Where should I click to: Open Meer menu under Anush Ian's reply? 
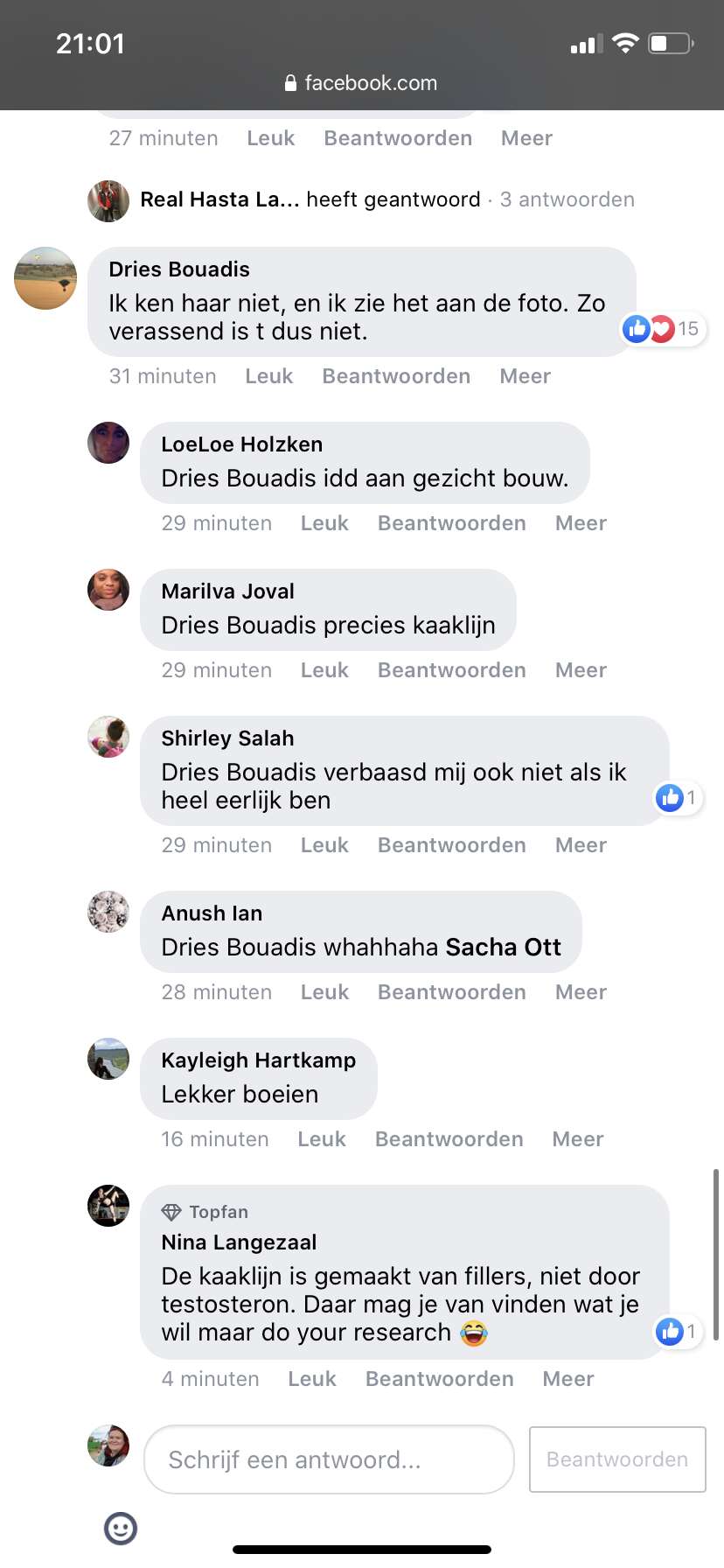[581, 992]
